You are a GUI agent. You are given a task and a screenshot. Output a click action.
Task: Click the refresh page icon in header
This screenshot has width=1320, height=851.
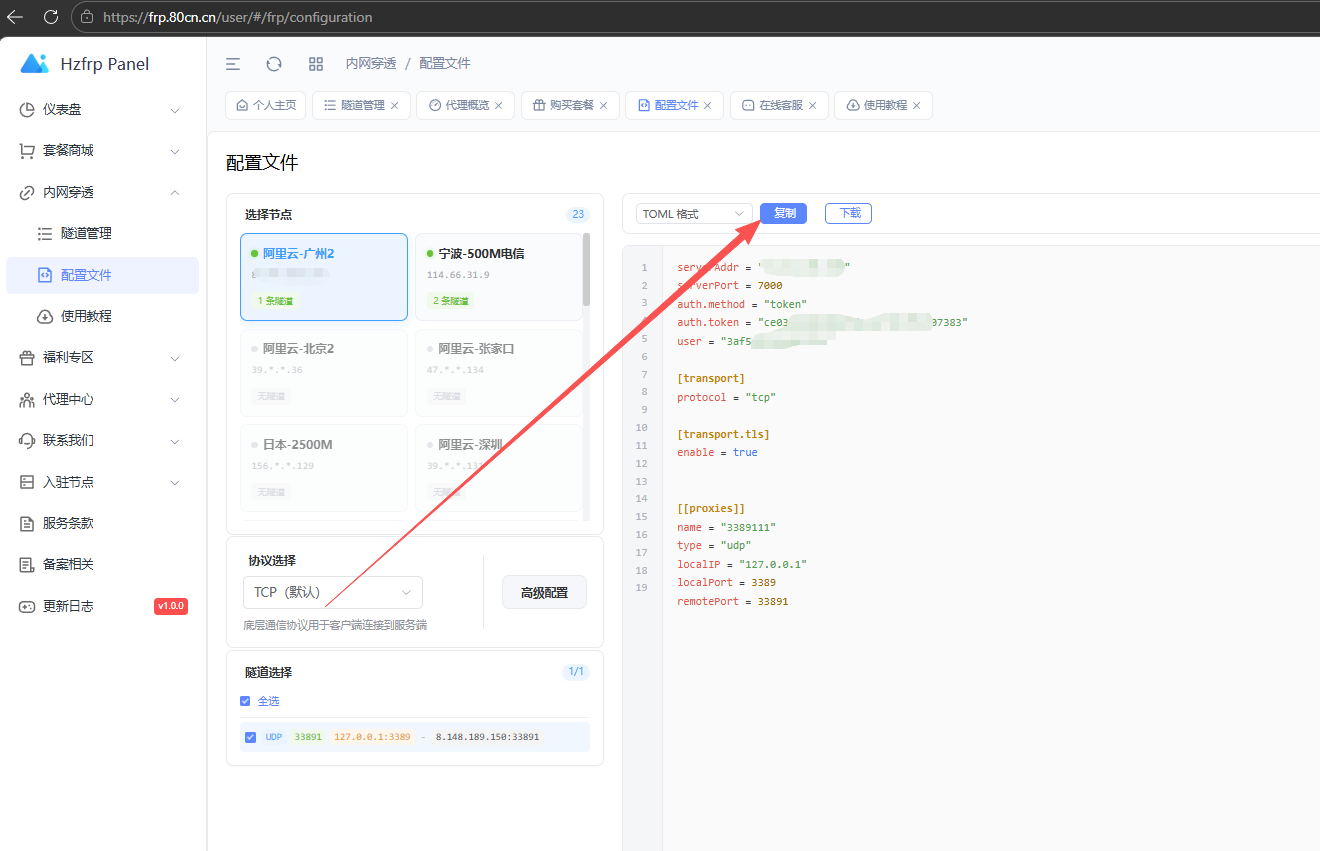(274, 64)
